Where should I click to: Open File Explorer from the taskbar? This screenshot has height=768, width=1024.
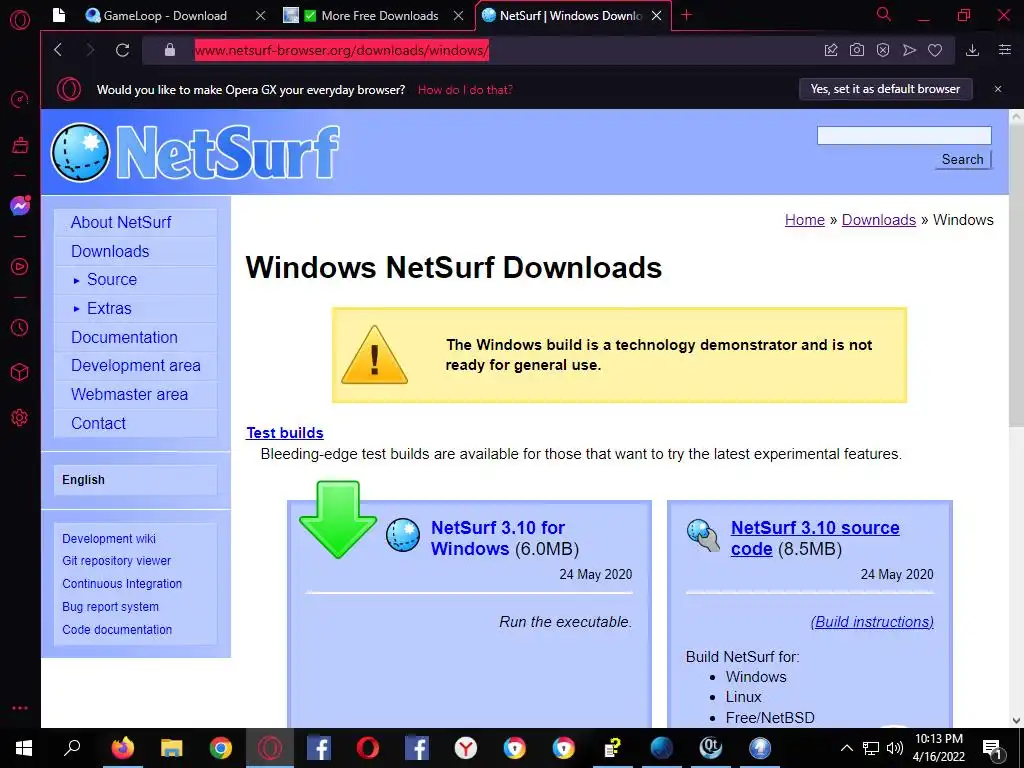(171, 748)
